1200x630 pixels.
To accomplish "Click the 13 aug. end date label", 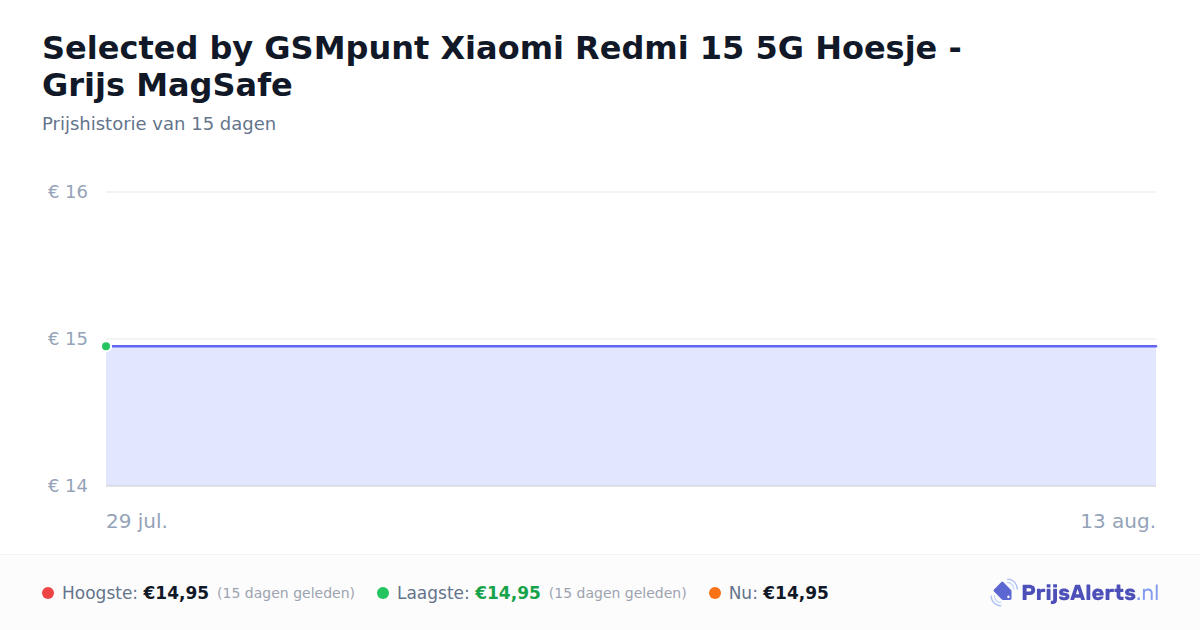I will pyautogui.click(x=1118, y=521).
